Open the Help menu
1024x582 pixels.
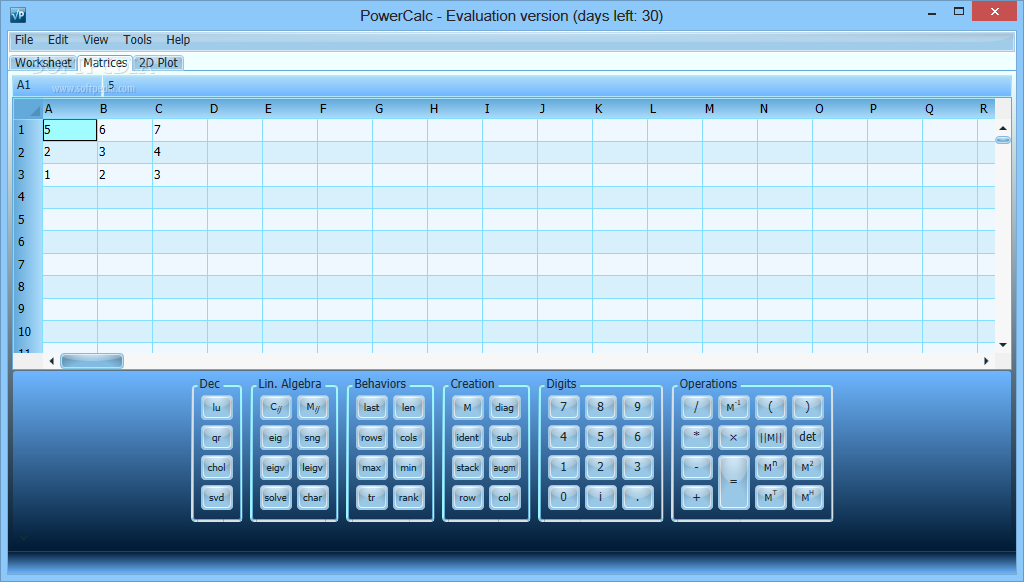coord(178,40)
